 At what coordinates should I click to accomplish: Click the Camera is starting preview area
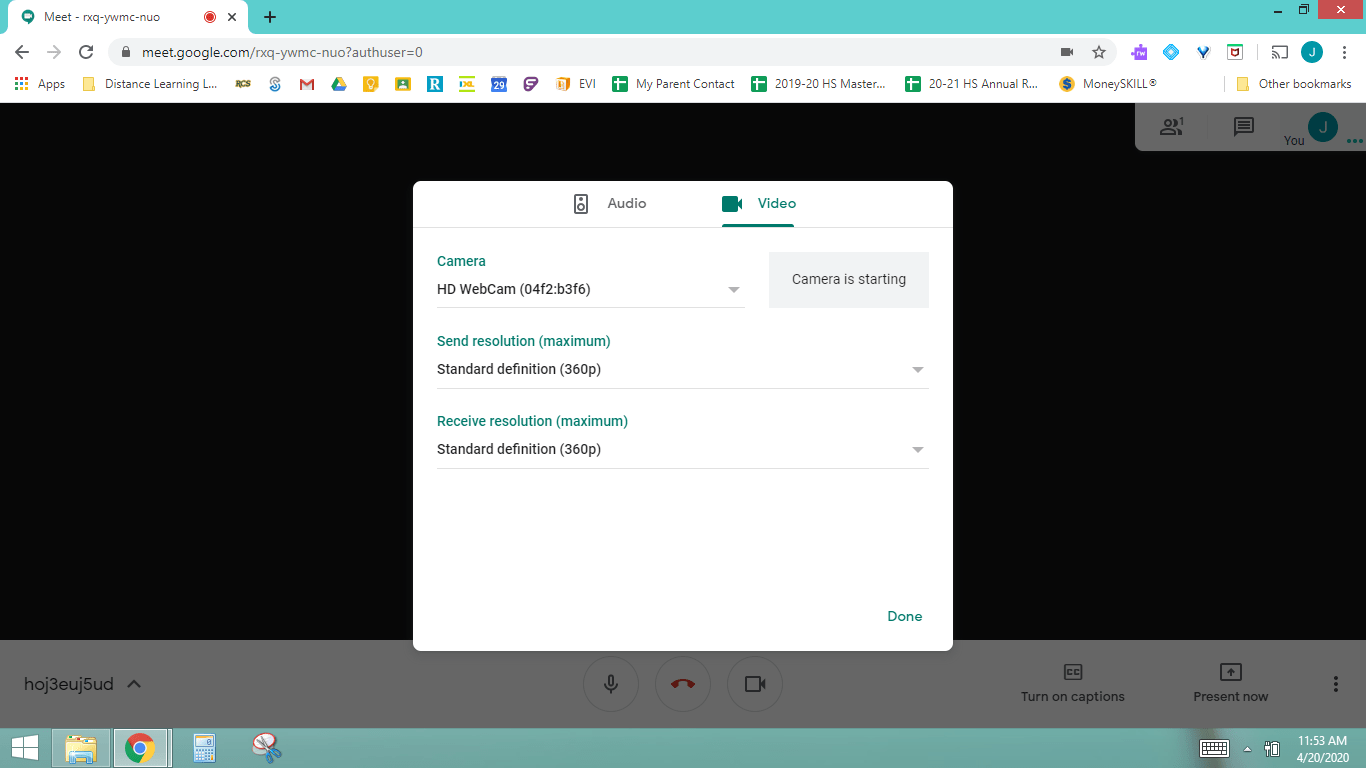tap(848, 280)
